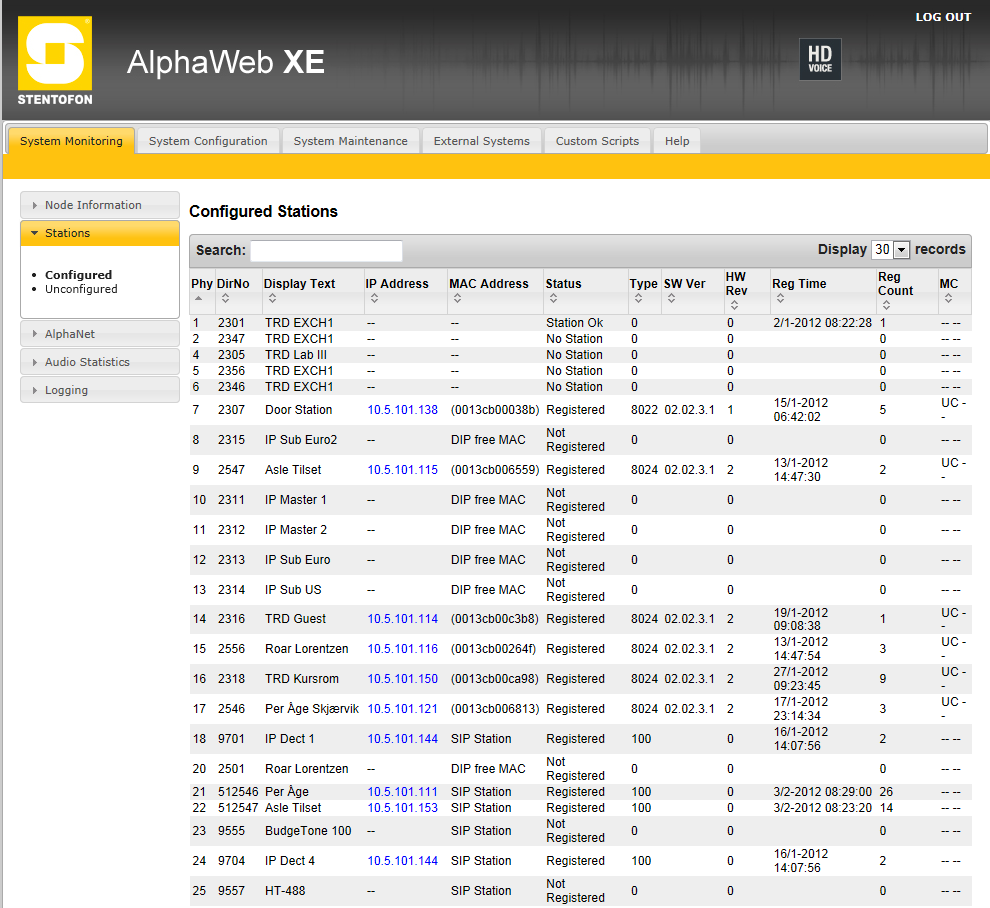This screenshot has height=908, width=990.
Task: Switch to the System Configuration tab
Action: coord(208,141)
